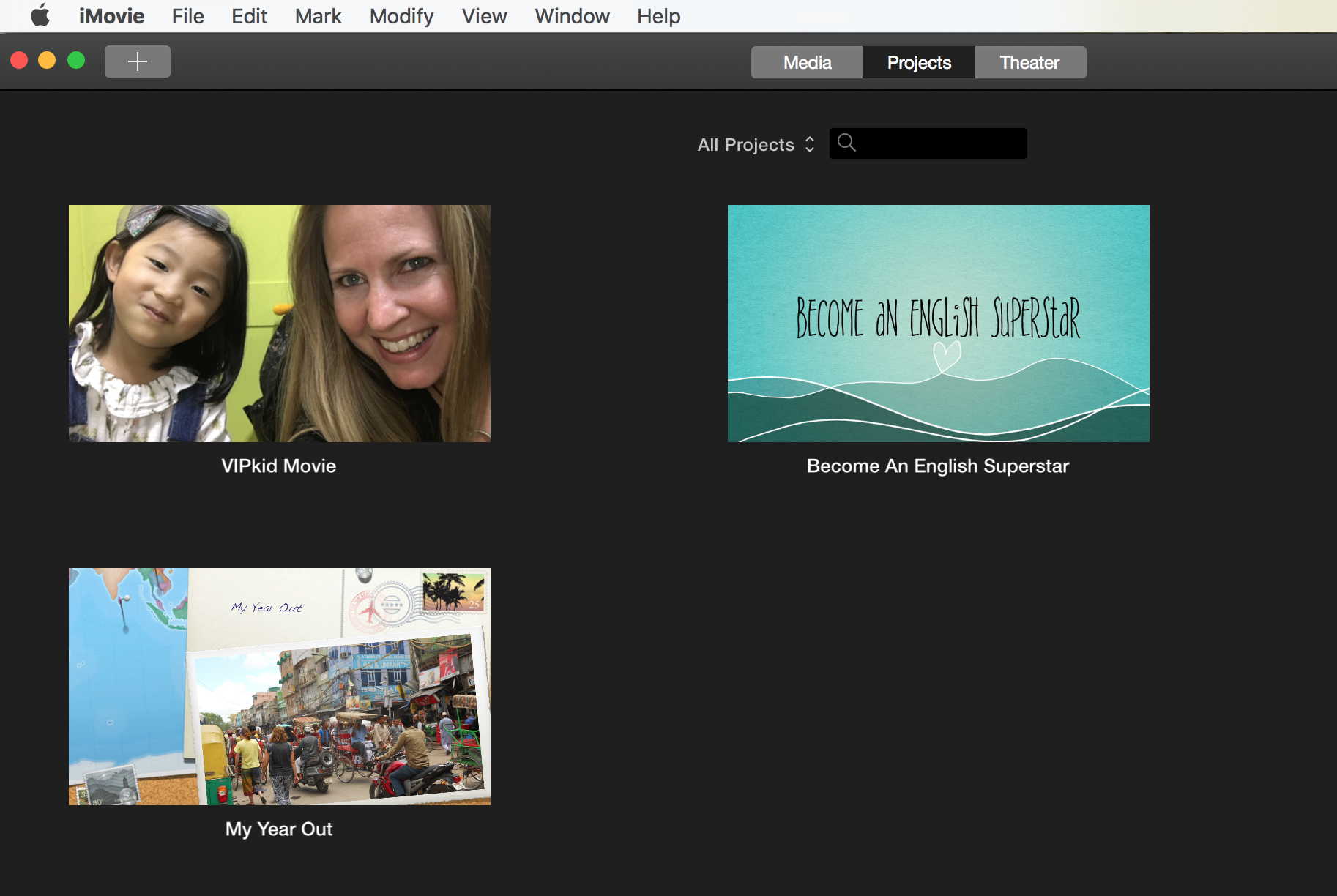Open the My Year Out project thumbnail

tap(280, 686)
